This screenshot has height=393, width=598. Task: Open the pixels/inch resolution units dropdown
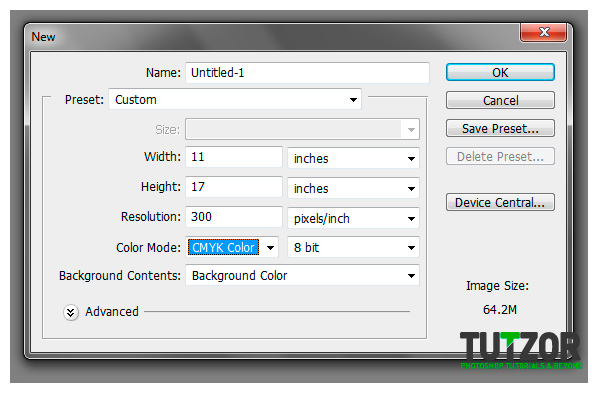tap(354, 218)
